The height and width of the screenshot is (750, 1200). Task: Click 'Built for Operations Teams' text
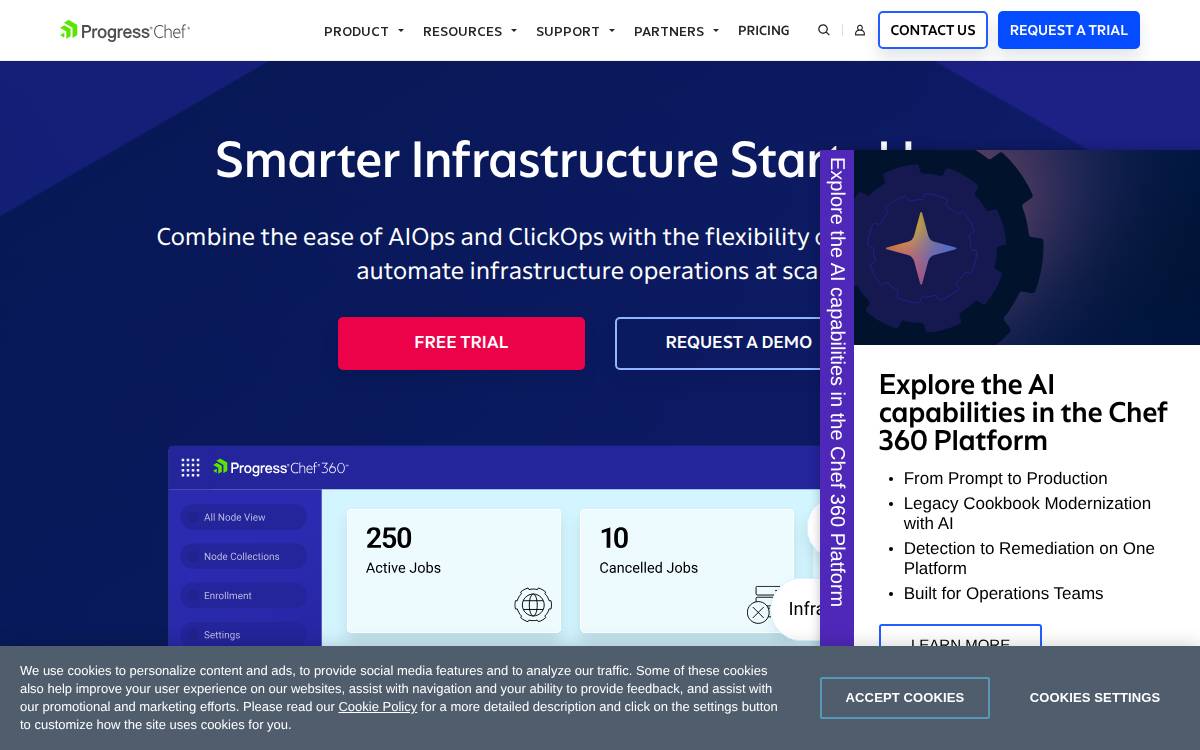pos(1003,594)
